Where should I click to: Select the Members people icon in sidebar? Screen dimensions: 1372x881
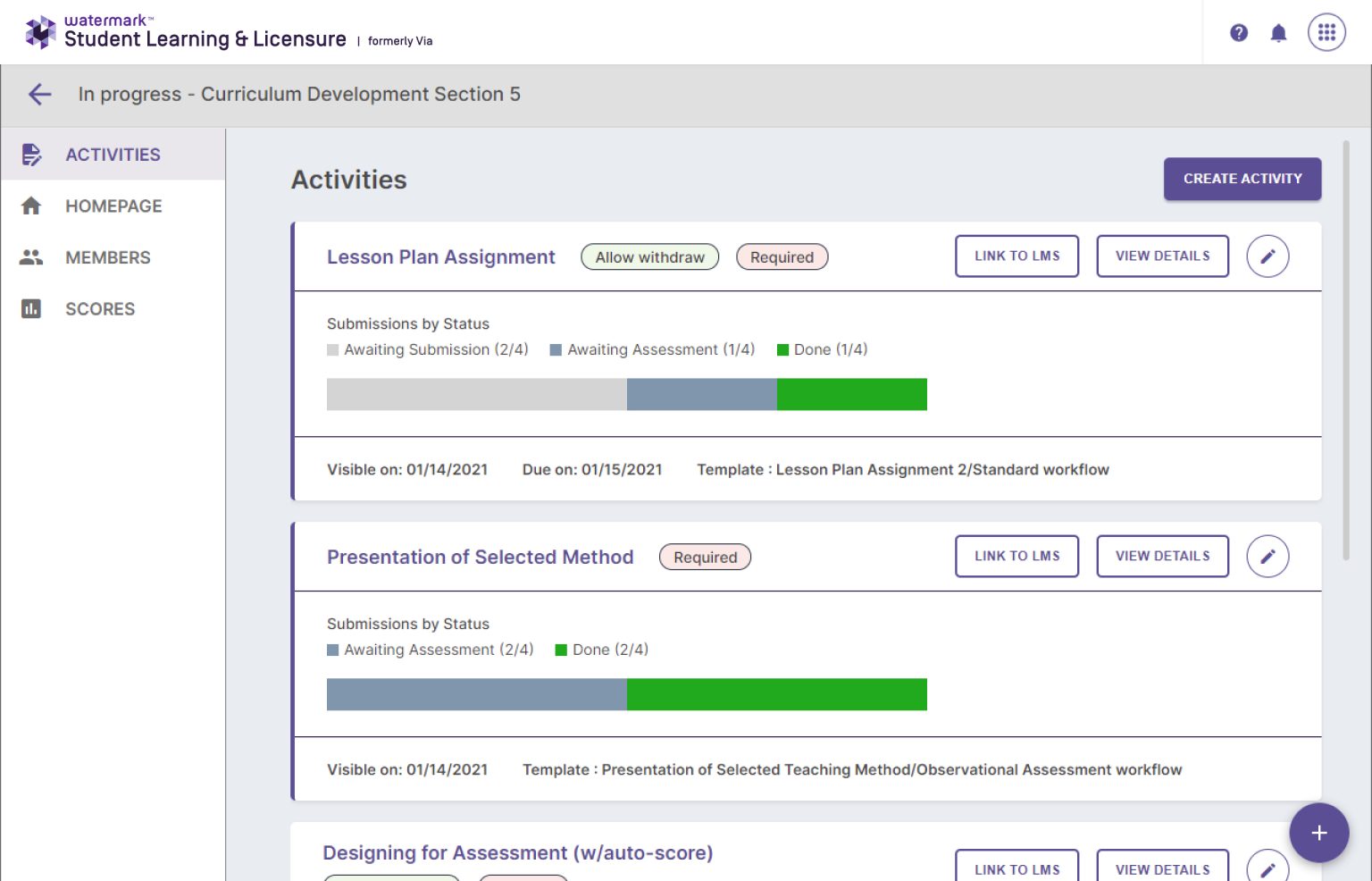[31, 257]
